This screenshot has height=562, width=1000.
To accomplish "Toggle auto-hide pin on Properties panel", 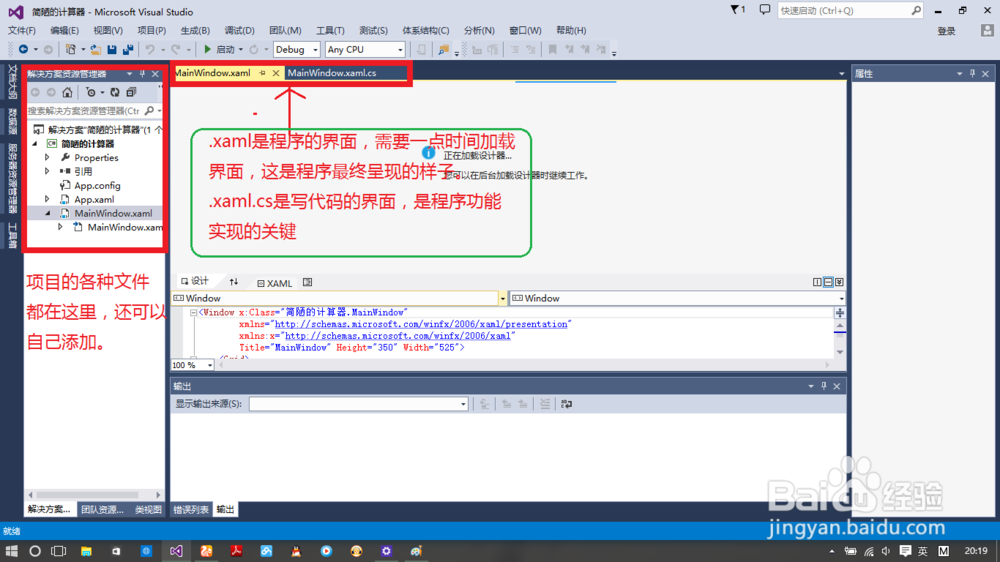I will pos(973,74).
